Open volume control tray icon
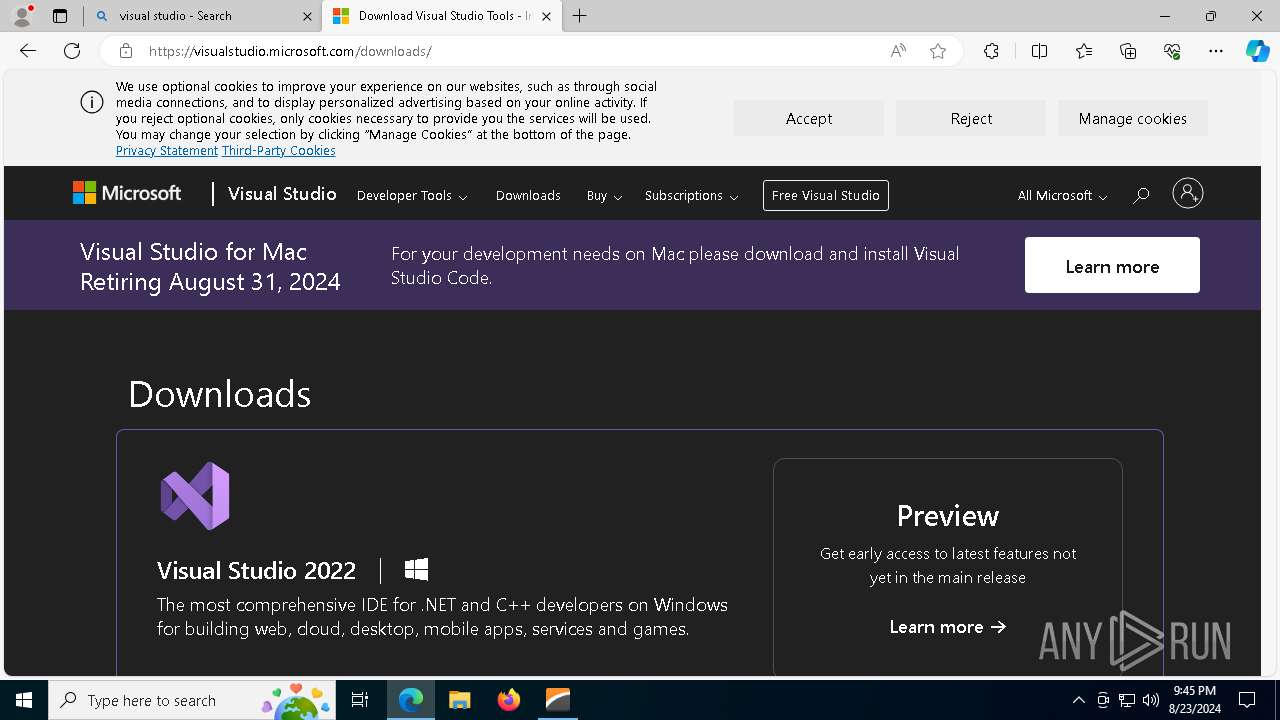 click(x=1150, y=700)
